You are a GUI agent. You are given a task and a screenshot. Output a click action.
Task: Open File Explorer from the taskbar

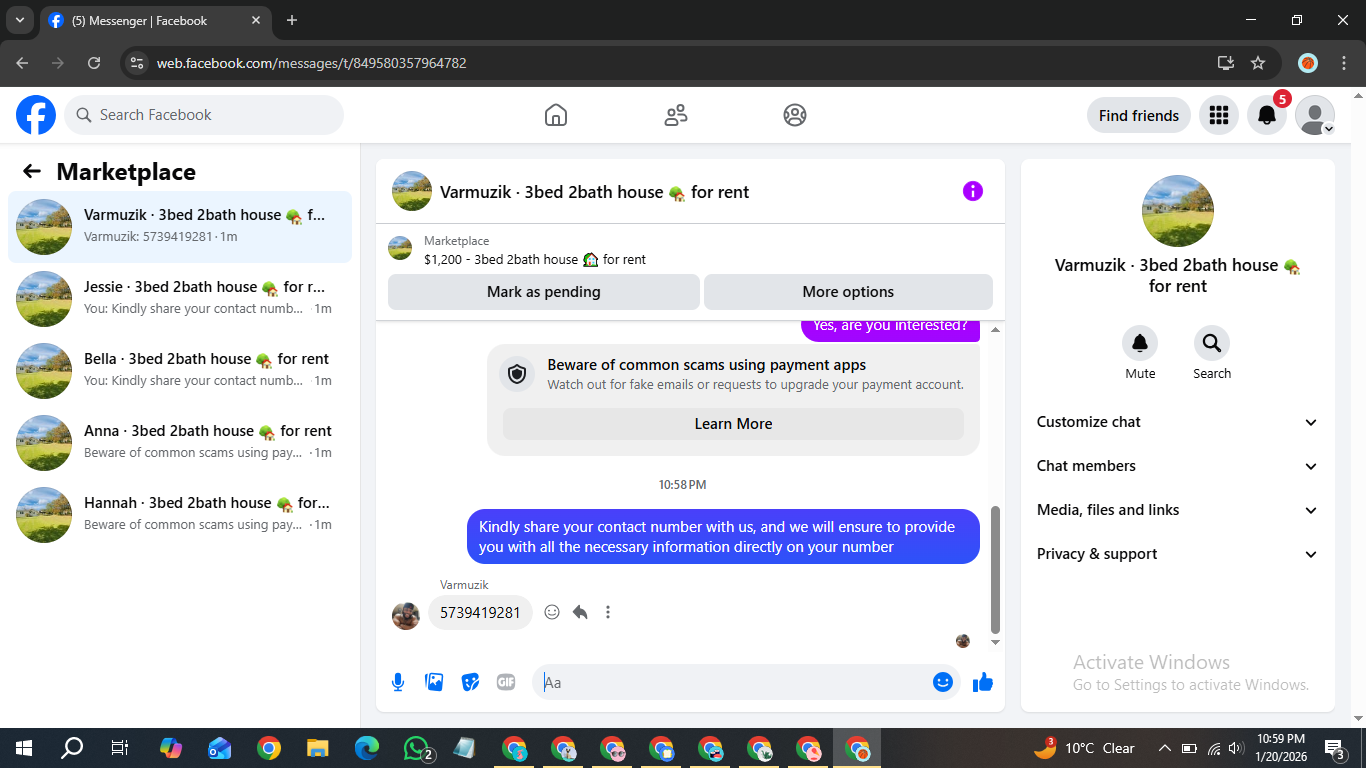pos(317,748)
